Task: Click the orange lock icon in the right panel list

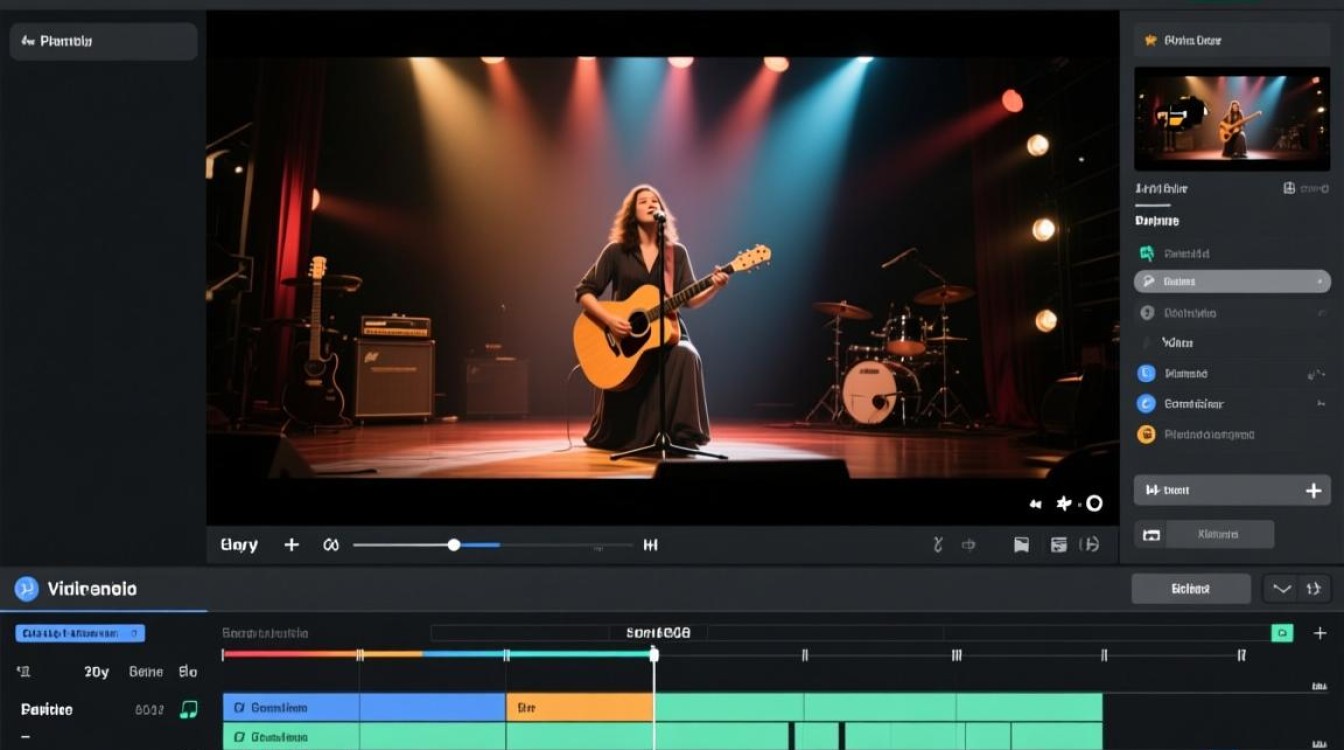Action: tap(1147, 434)
